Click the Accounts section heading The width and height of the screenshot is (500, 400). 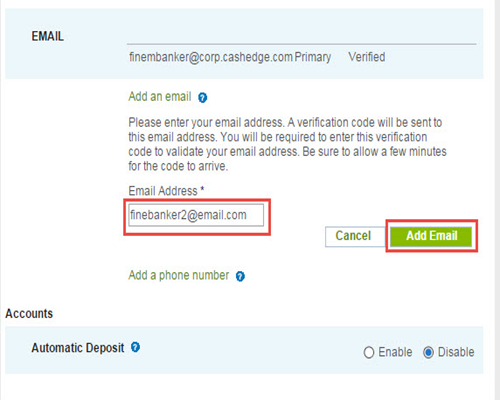click(29, 314)
